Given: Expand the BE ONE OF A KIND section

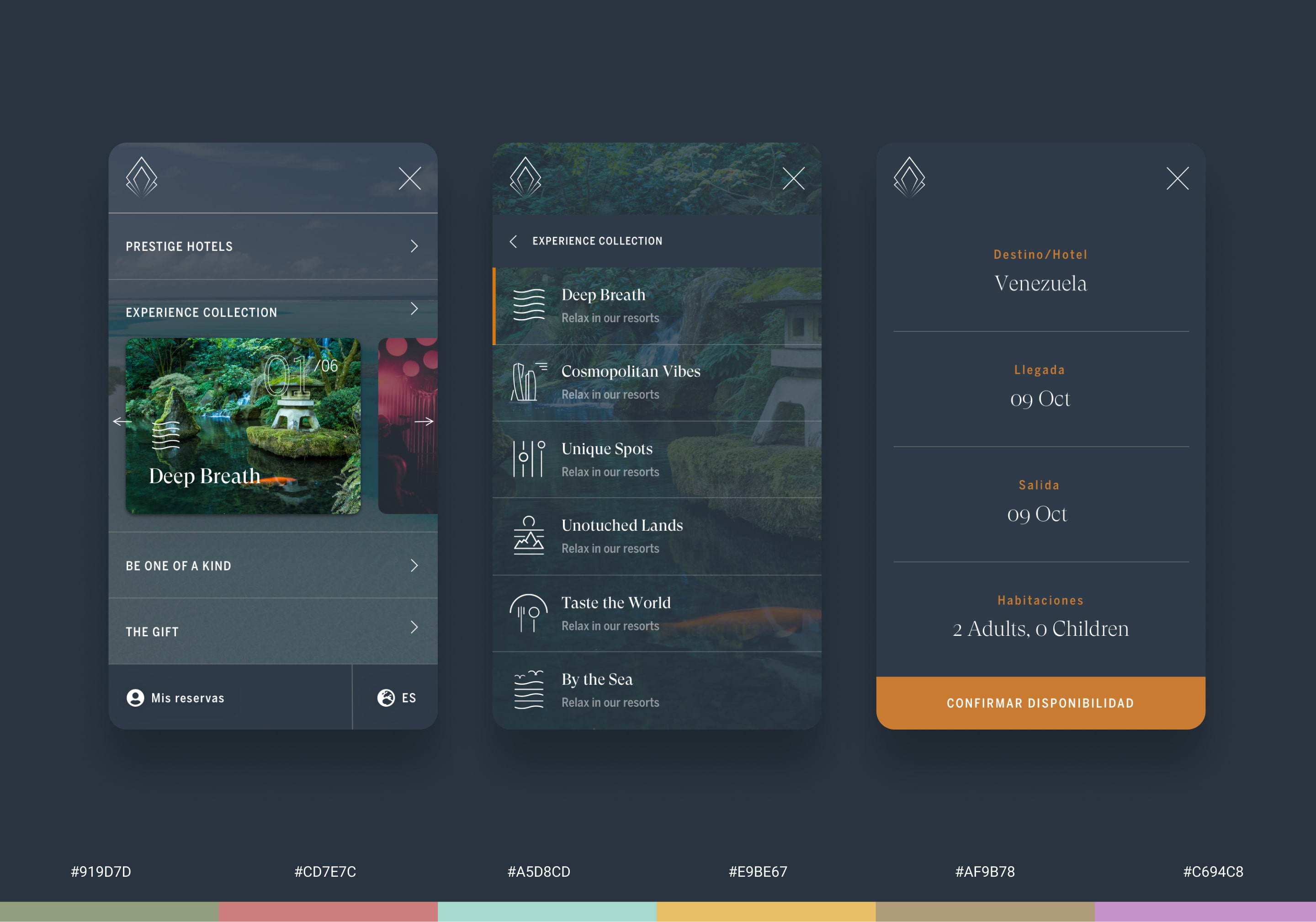Looking at the screenshot, I should 272,565.
